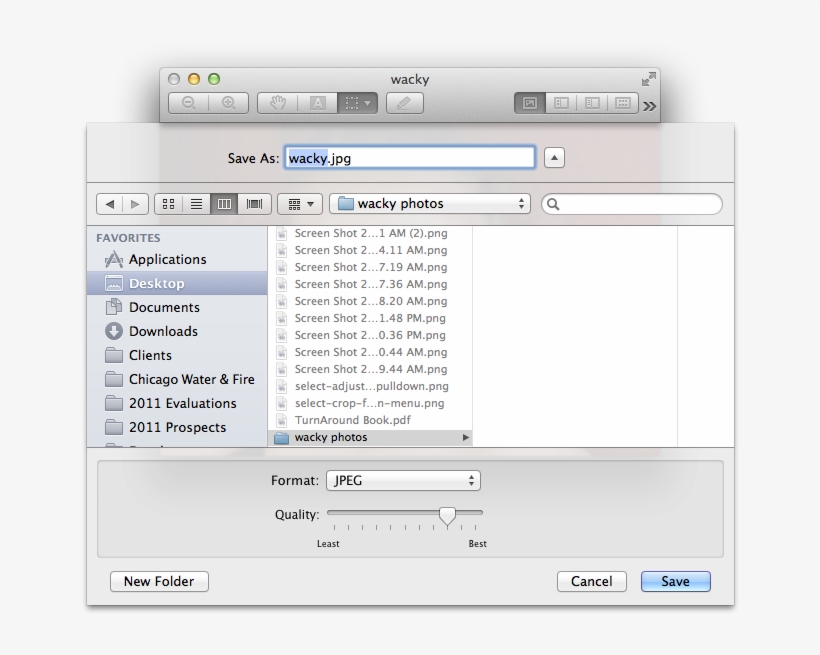Image resolution: width=820 pixels, height=655 pixels.
Task: Select Downloads in the Favorites sidebar
Action: 162,331
